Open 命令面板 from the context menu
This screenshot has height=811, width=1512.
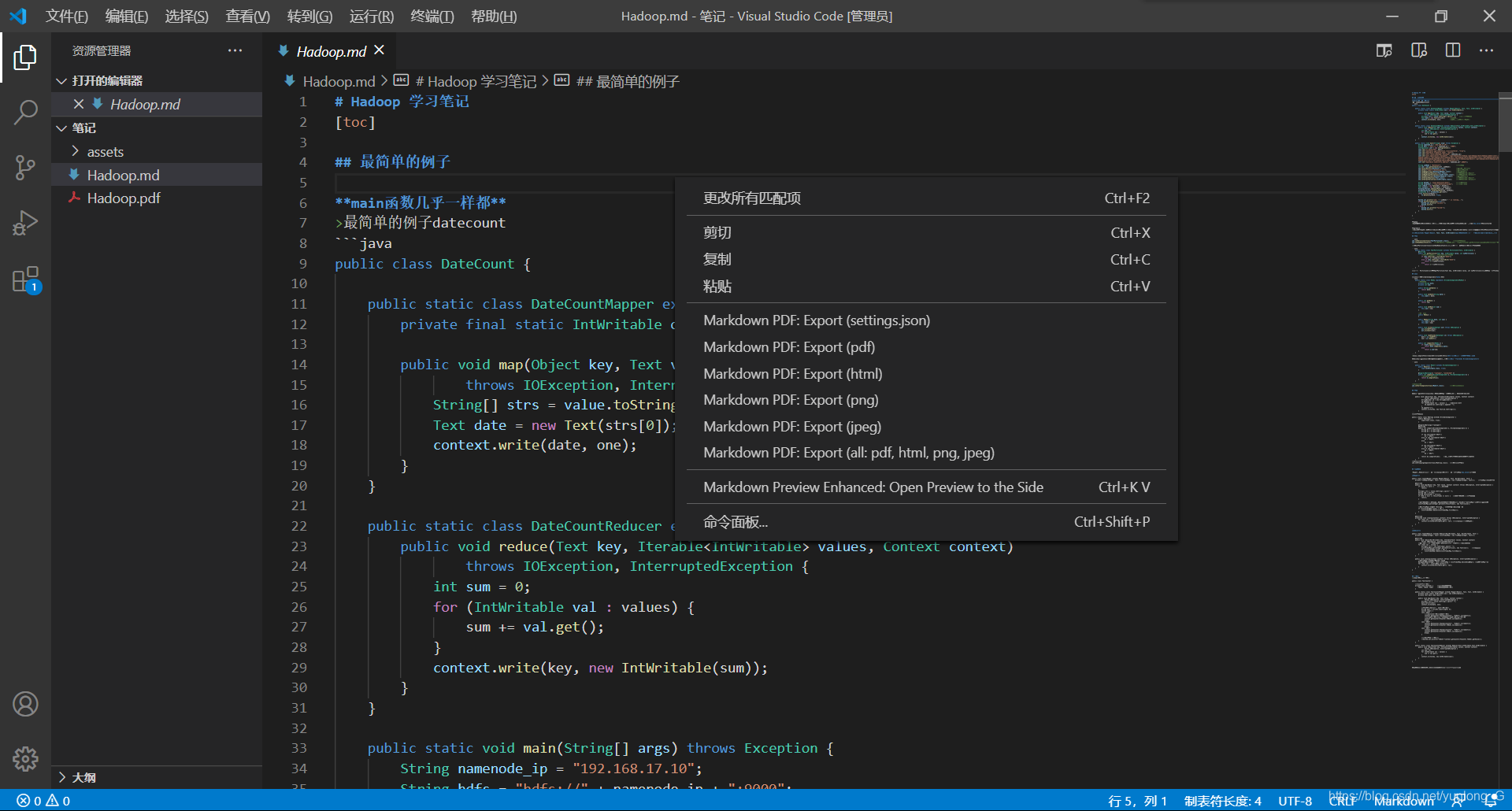[926, 522]
